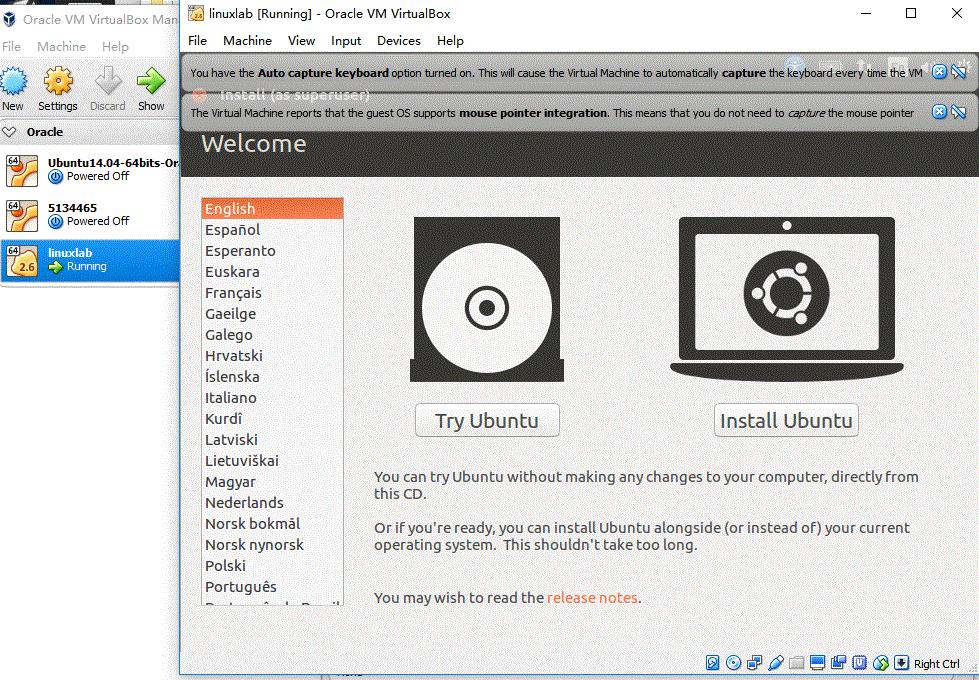The width and height of the screenshot is (979, 680).
Task: Open Machine menu in linuxlab VM window
Action: pyautogui.click(x=247, y=41)
